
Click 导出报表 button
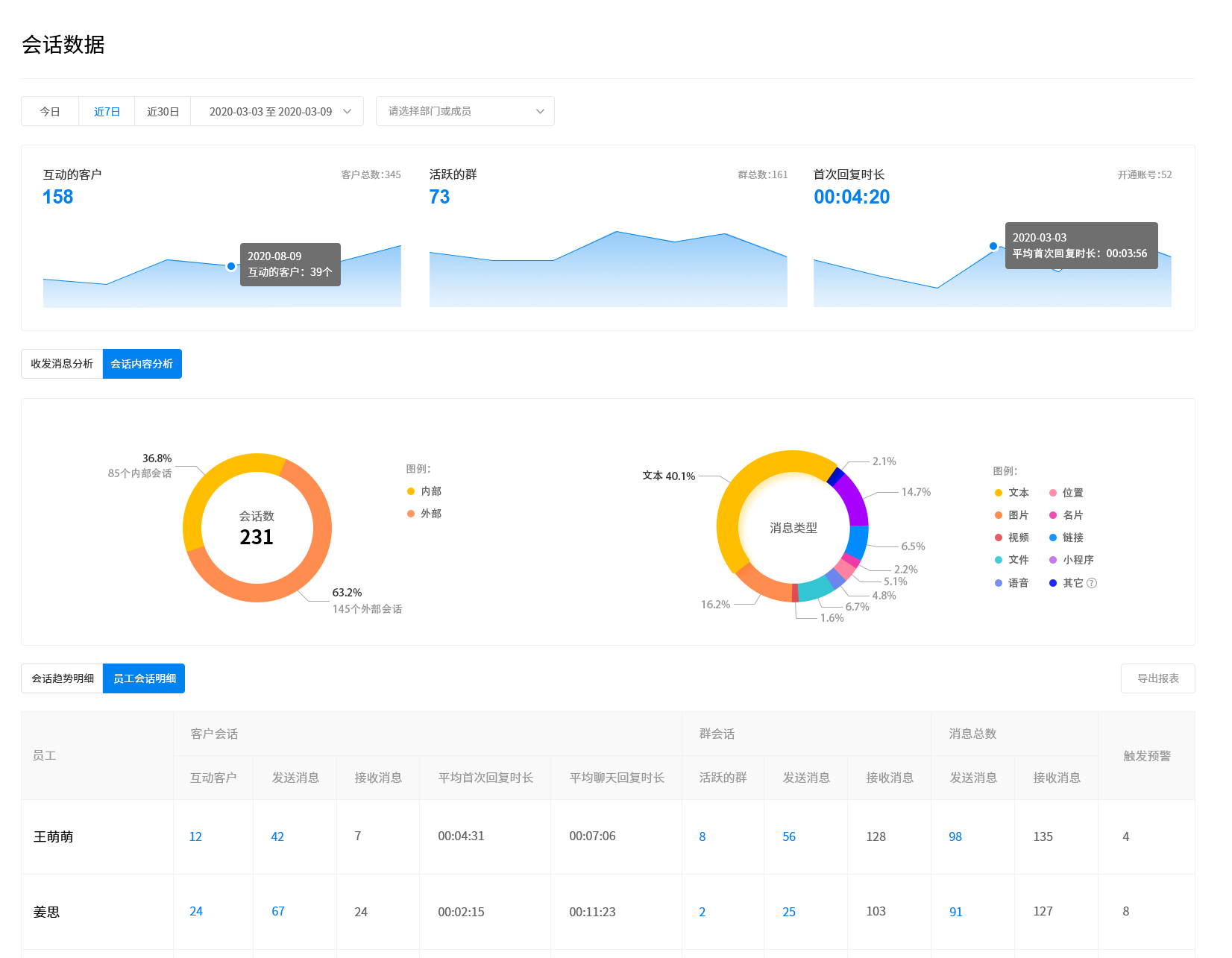[x=1157, y=678]
